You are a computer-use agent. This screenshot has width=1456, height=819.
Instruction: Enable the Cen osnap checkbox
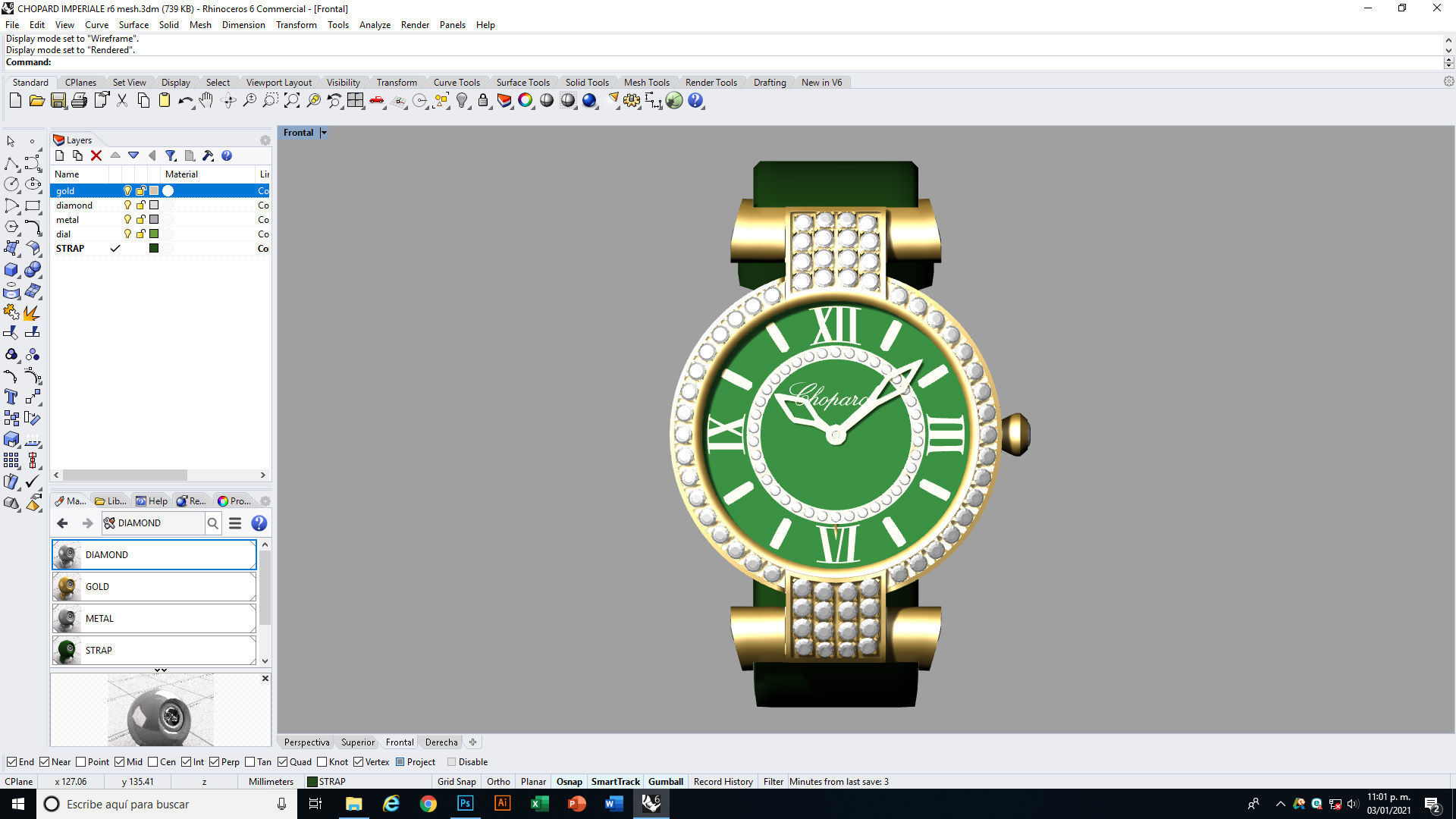pyautogui.click(x=152, y=762)
